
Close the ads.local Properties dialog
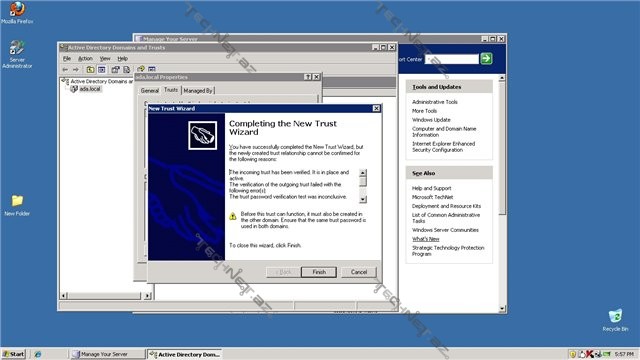(316, 77)
